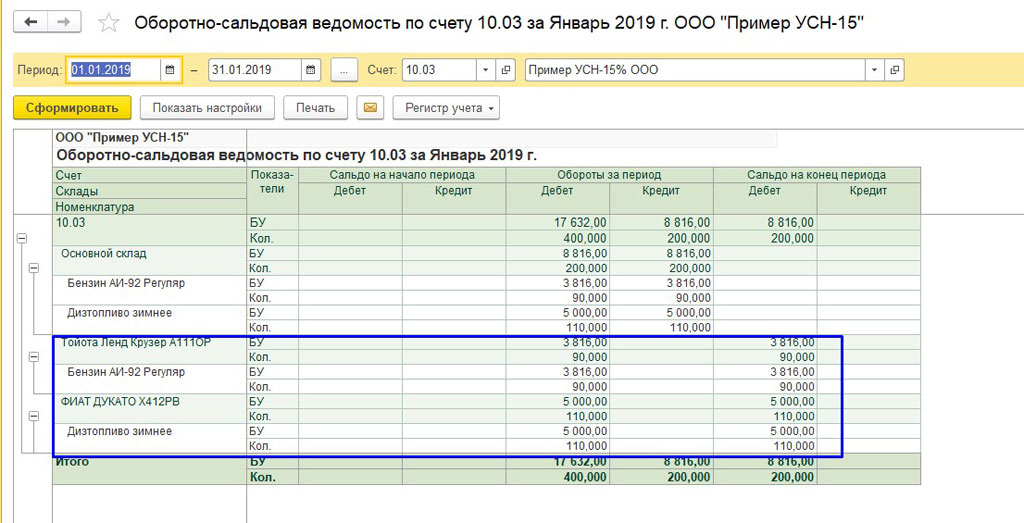
Task: Expand the organization Пример УСН-15% dropdown
Action: tap(874, 70)
